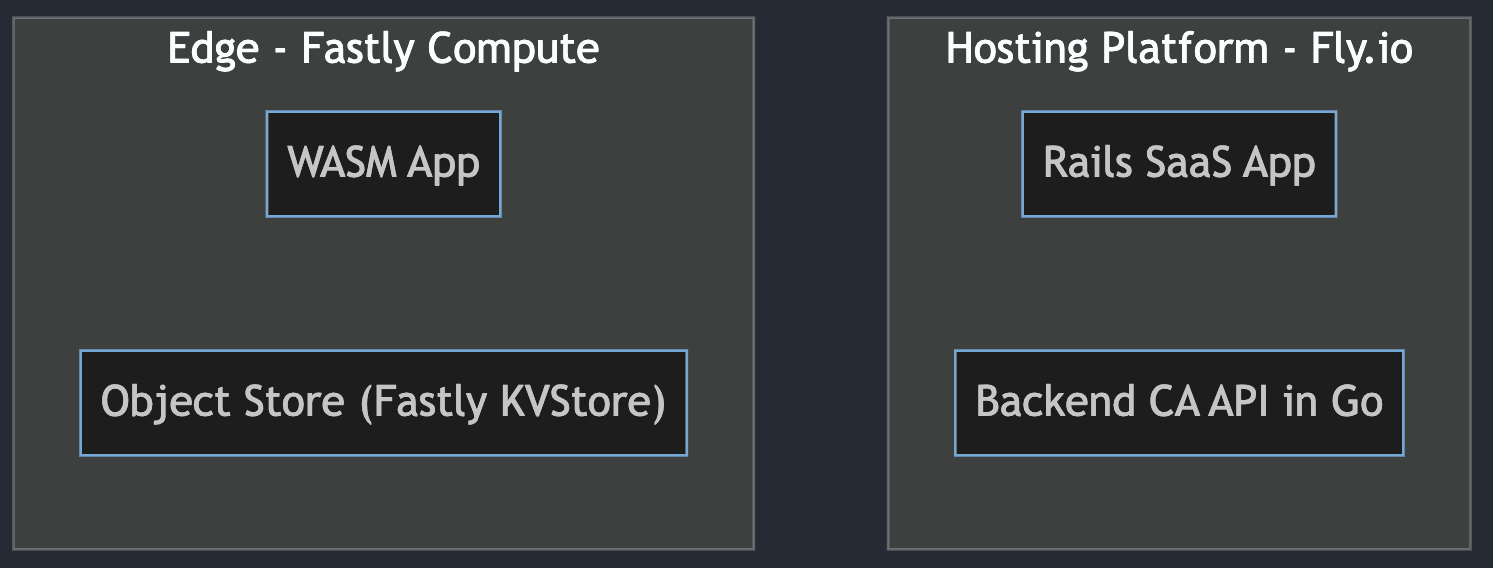Select the Backend CA API in Go node
1493x568 pixels.
click(1178, 402)
